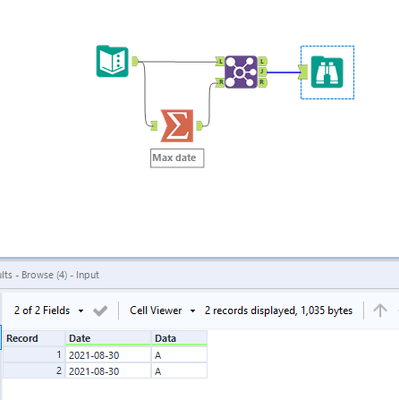Image resolution: width=399 pixels, height=400 pixels.
Task: Click the Join tool L input anchor
Action: click(x=220, y=61)
